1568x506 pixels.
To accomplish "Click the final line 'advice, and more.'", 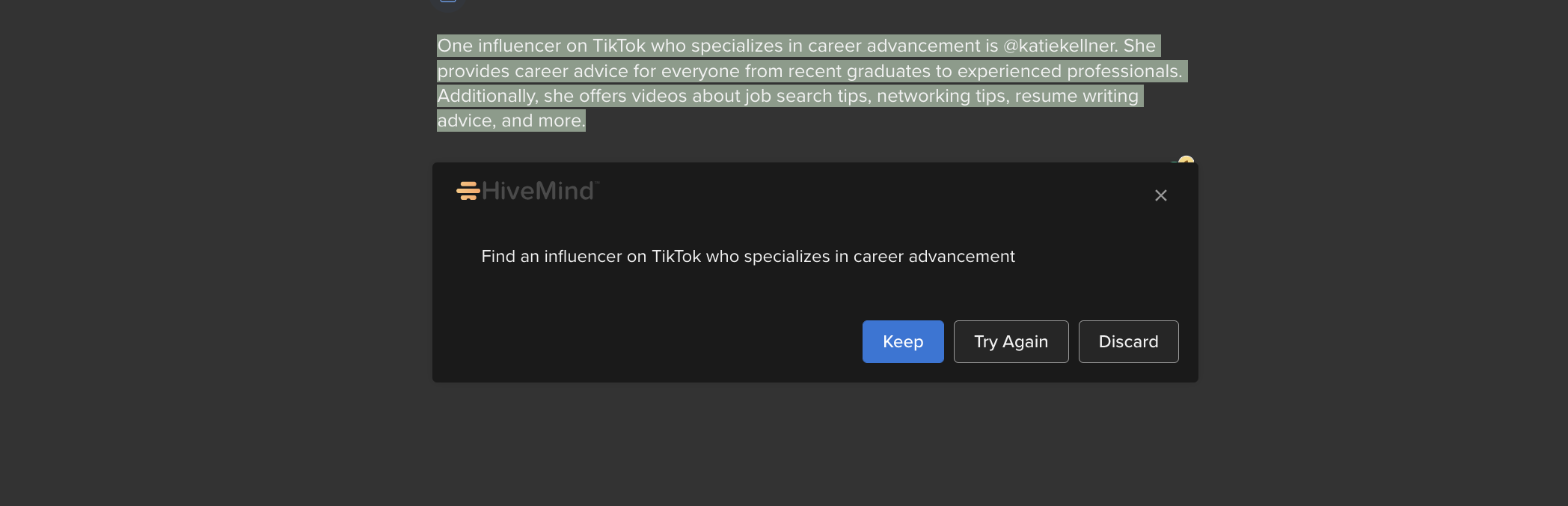I will pyautogui.click(x=511, y=121).
